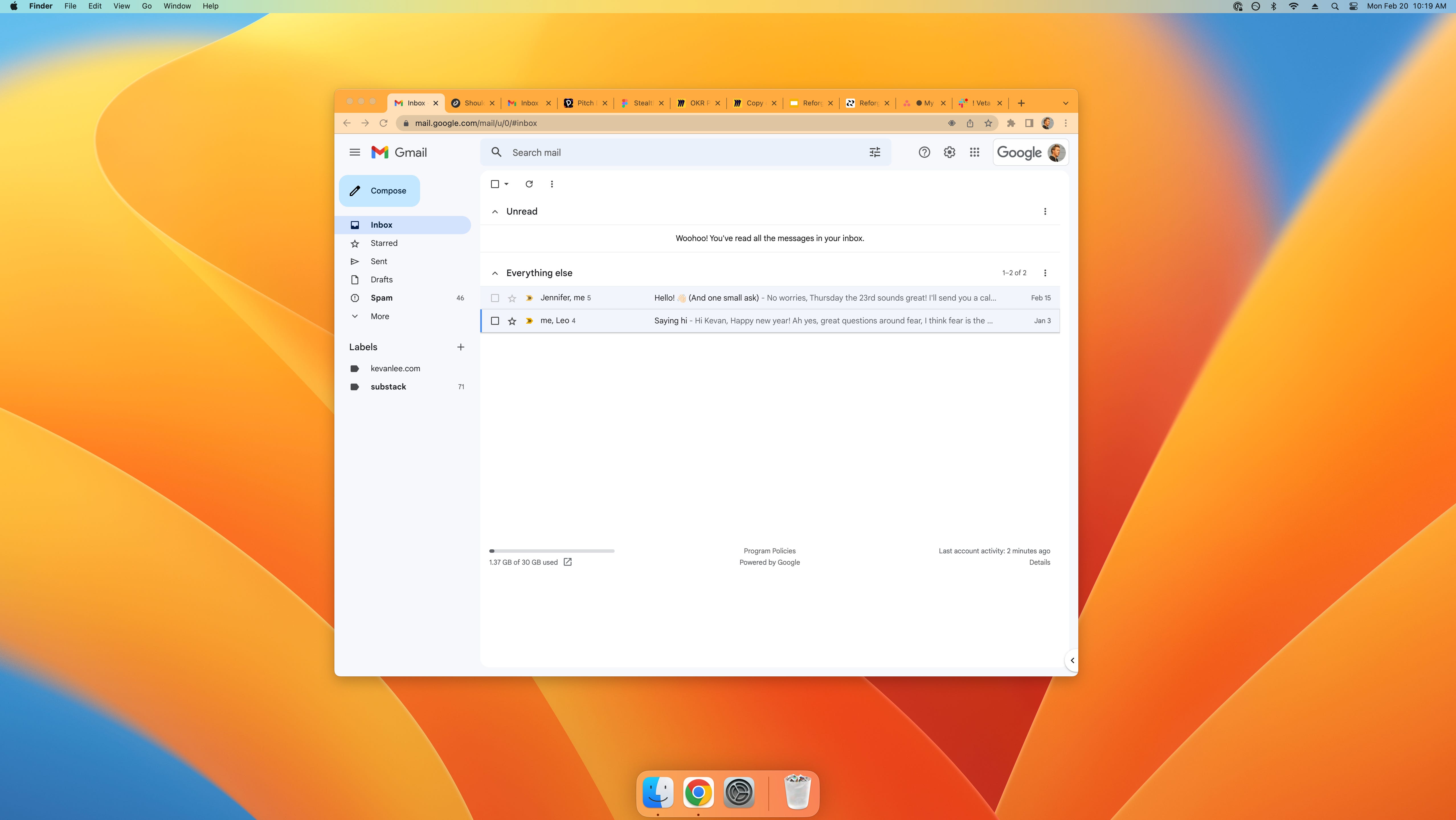Image resolution: width=1456 pixels, height=820 pixels.
Task: Click the address bar URL
Action: coord(475,123)
